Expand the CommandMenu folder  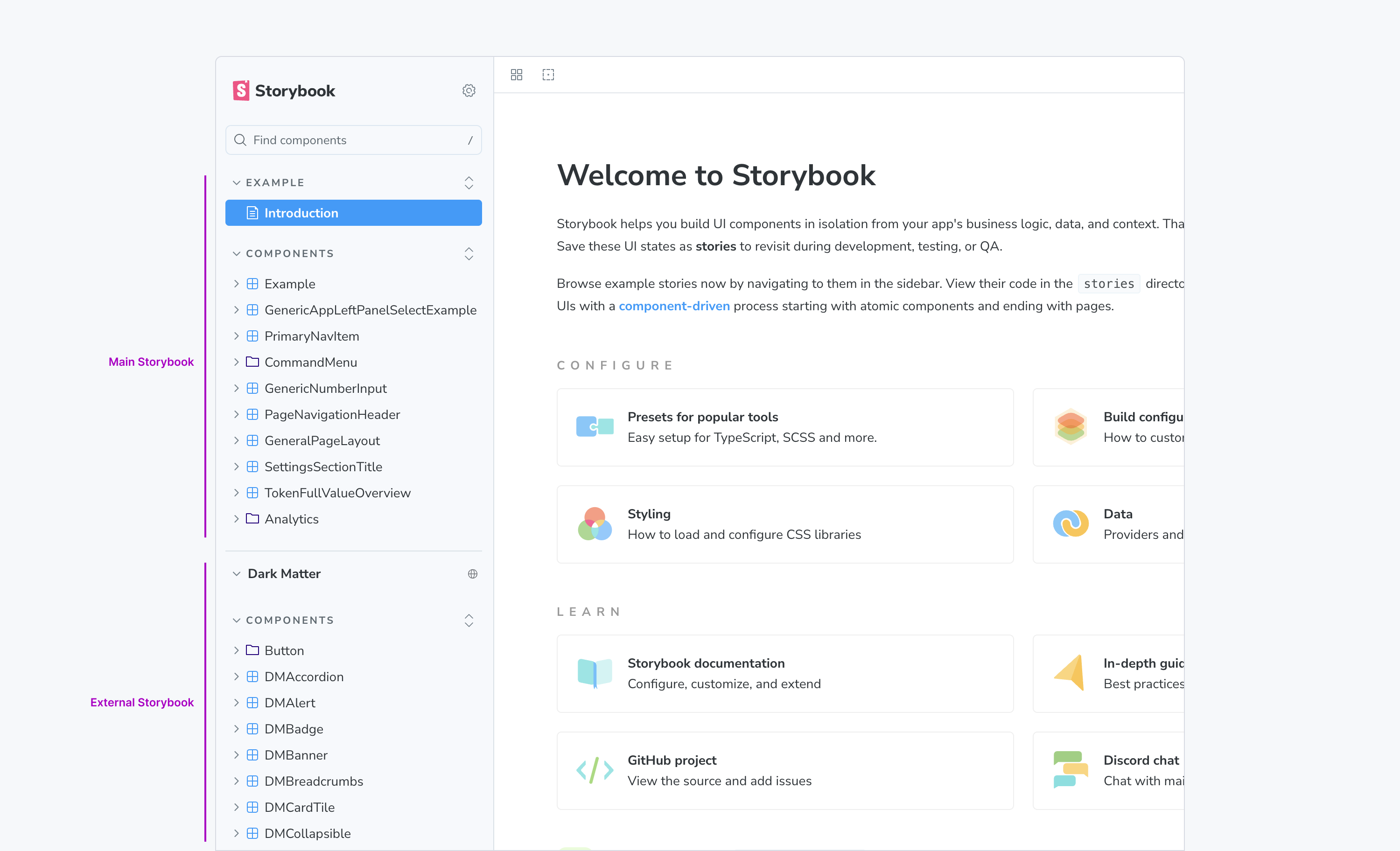353,363
